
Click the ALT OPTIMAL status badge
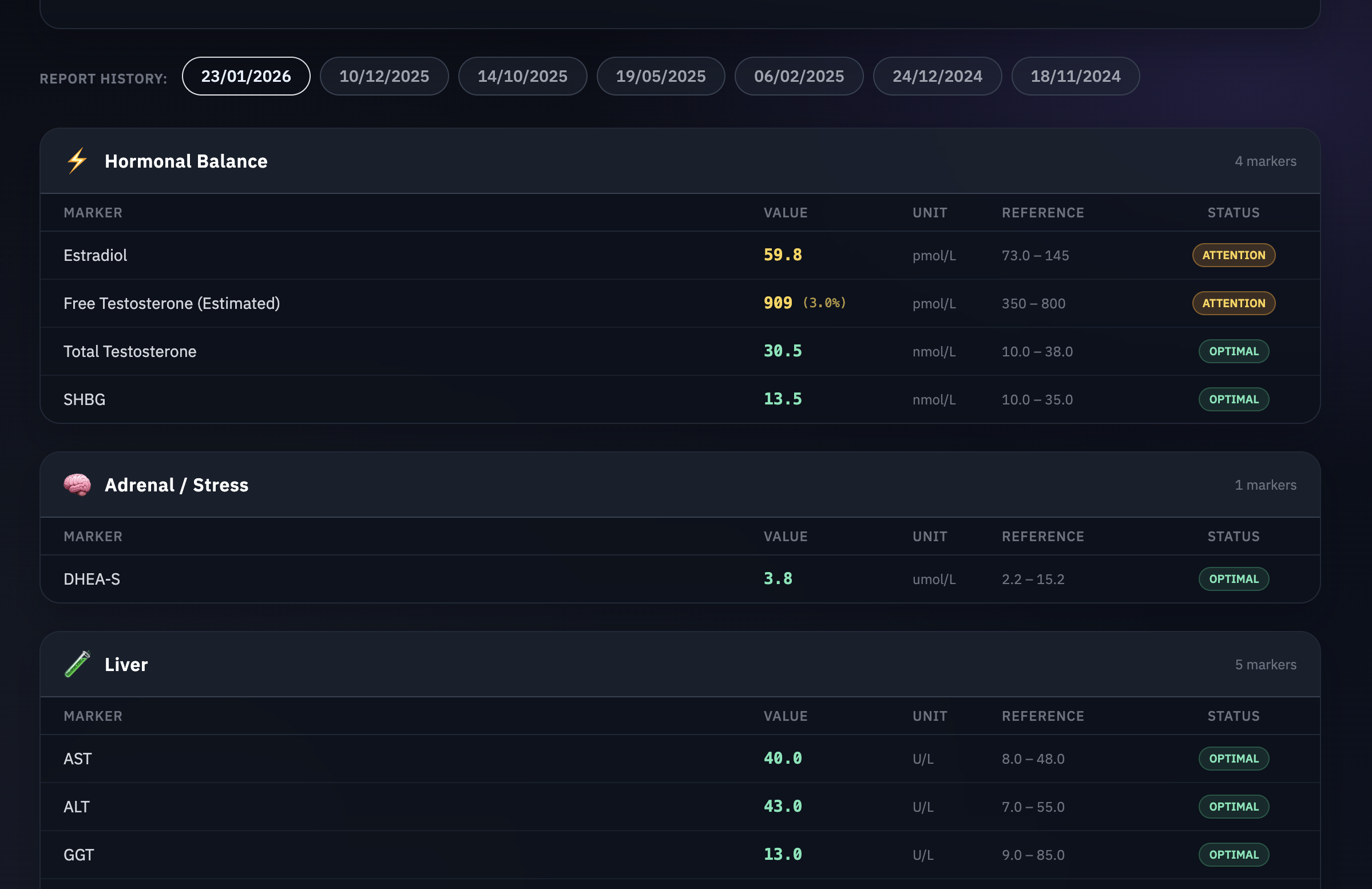tap(1234, 807)
